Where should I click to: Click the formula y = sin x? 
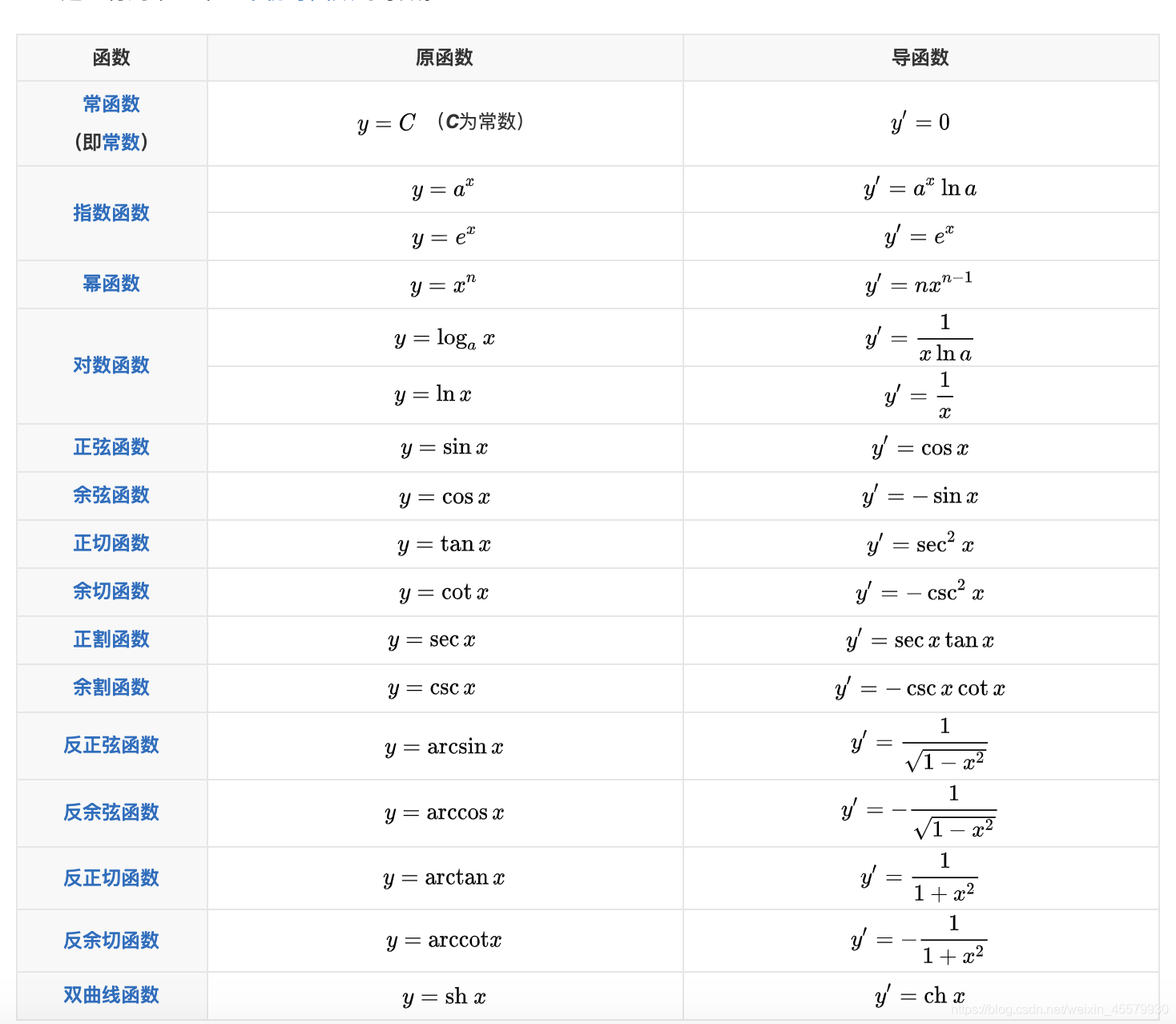tap(445, 448)
